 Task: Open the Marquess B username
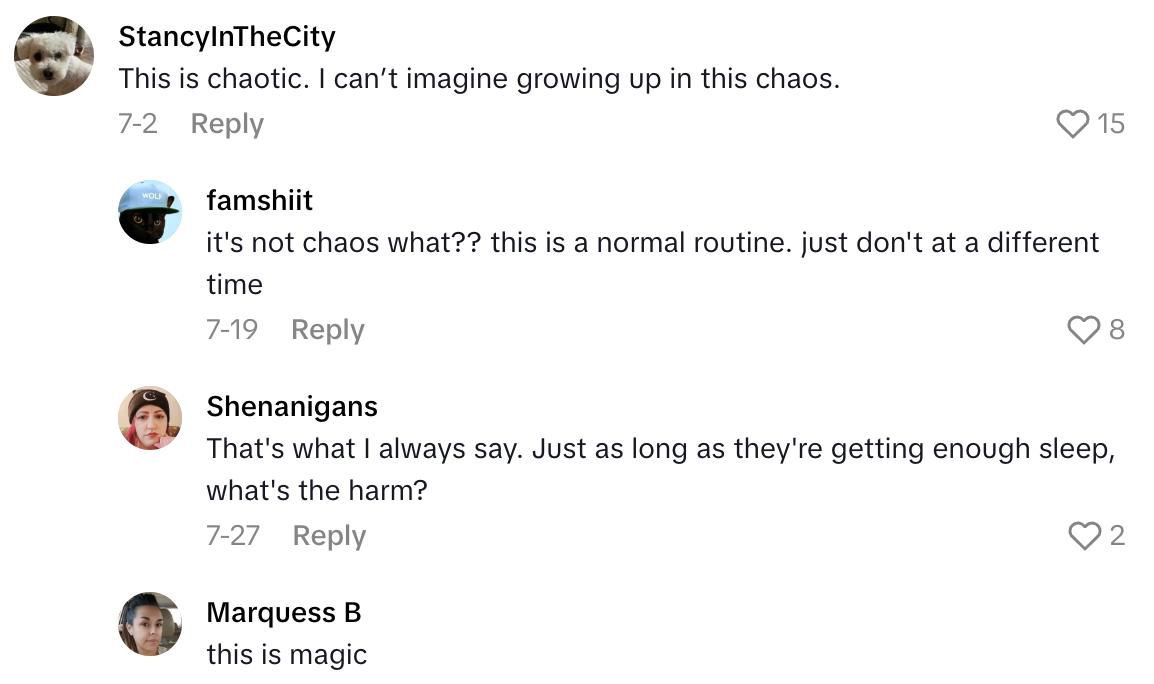click(x=284, y=612)
